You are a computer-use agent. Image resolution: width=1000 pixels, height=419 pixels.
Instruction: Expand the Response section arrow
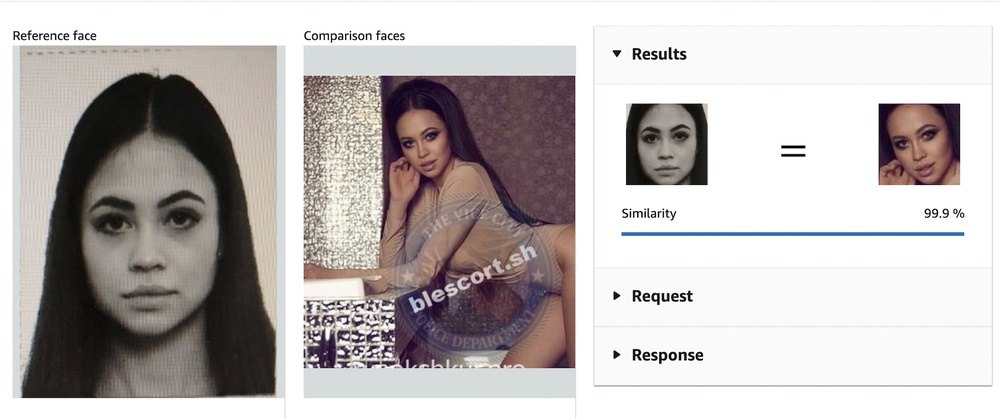click(616, 355)
